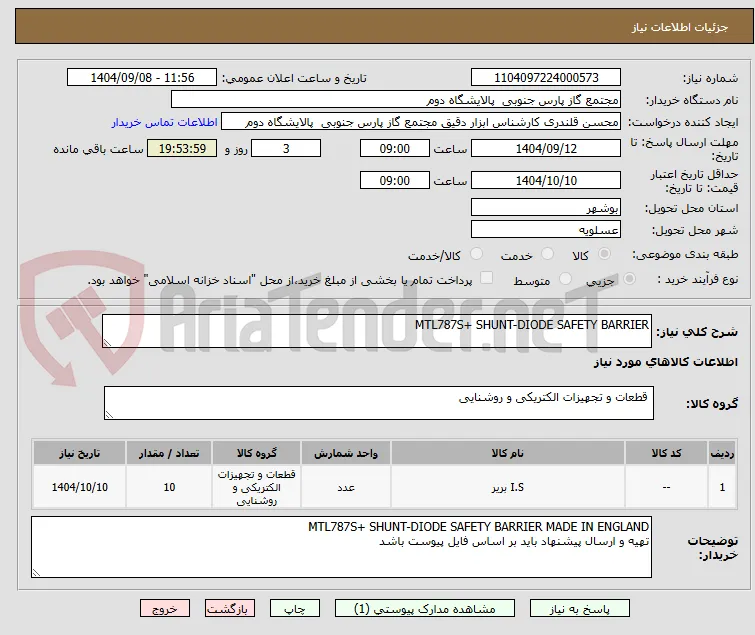Click the چاپ print button
This screenshot has width=755, height=635.
tap(295, 609)
